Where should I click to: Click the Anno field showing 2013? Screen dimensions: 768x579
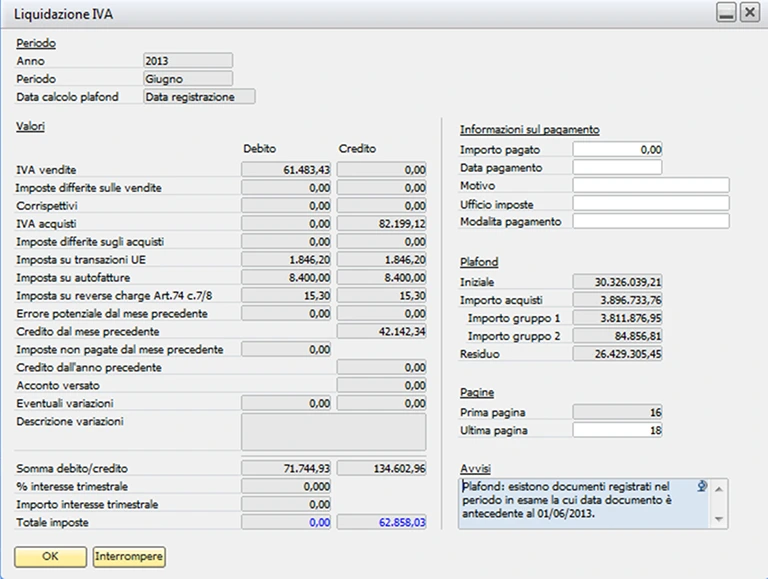tap(188, 61)
